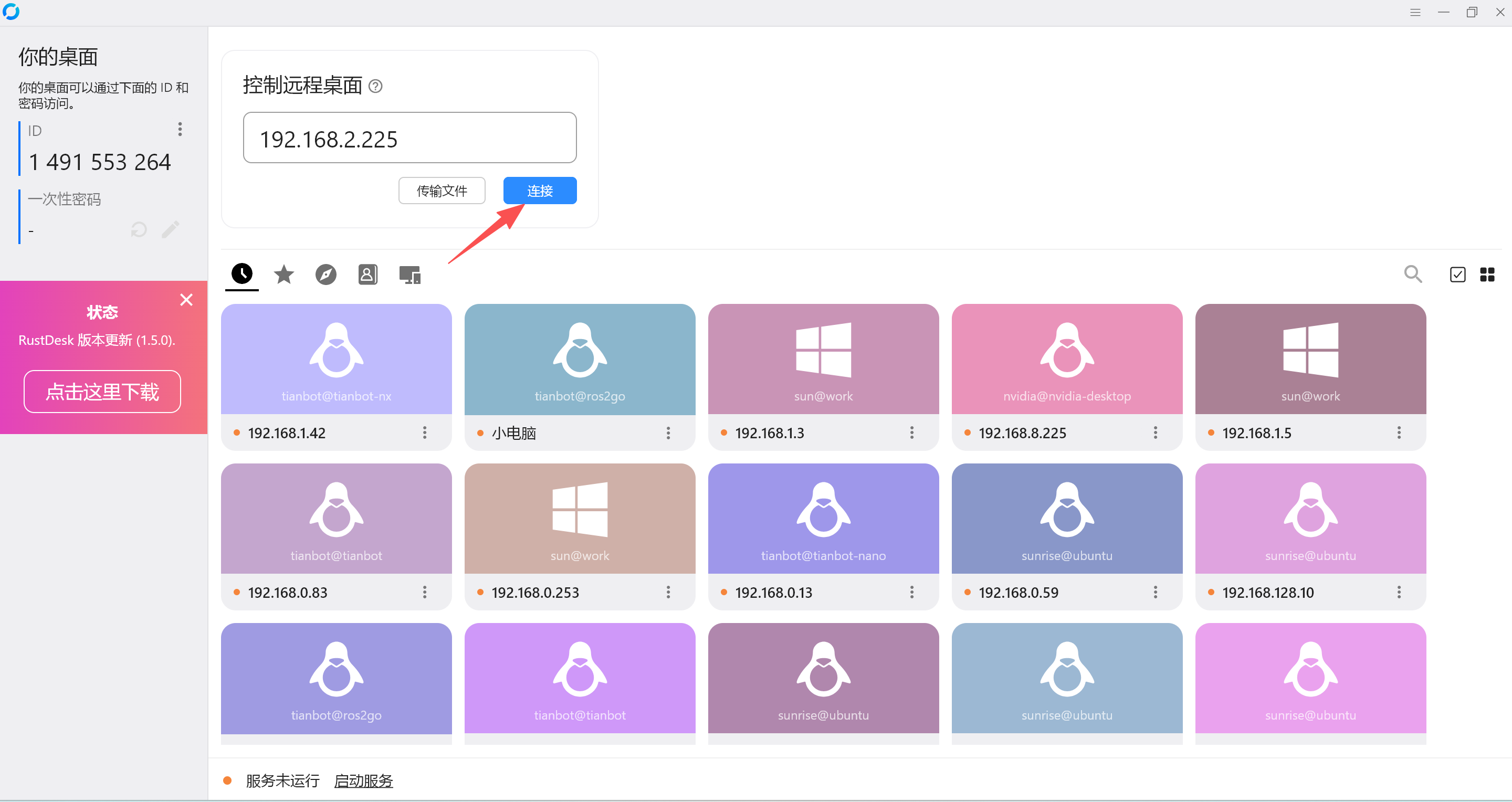Click the Windows logo on 192.168.1.5 card
1512x802 pixels.
1311,350
